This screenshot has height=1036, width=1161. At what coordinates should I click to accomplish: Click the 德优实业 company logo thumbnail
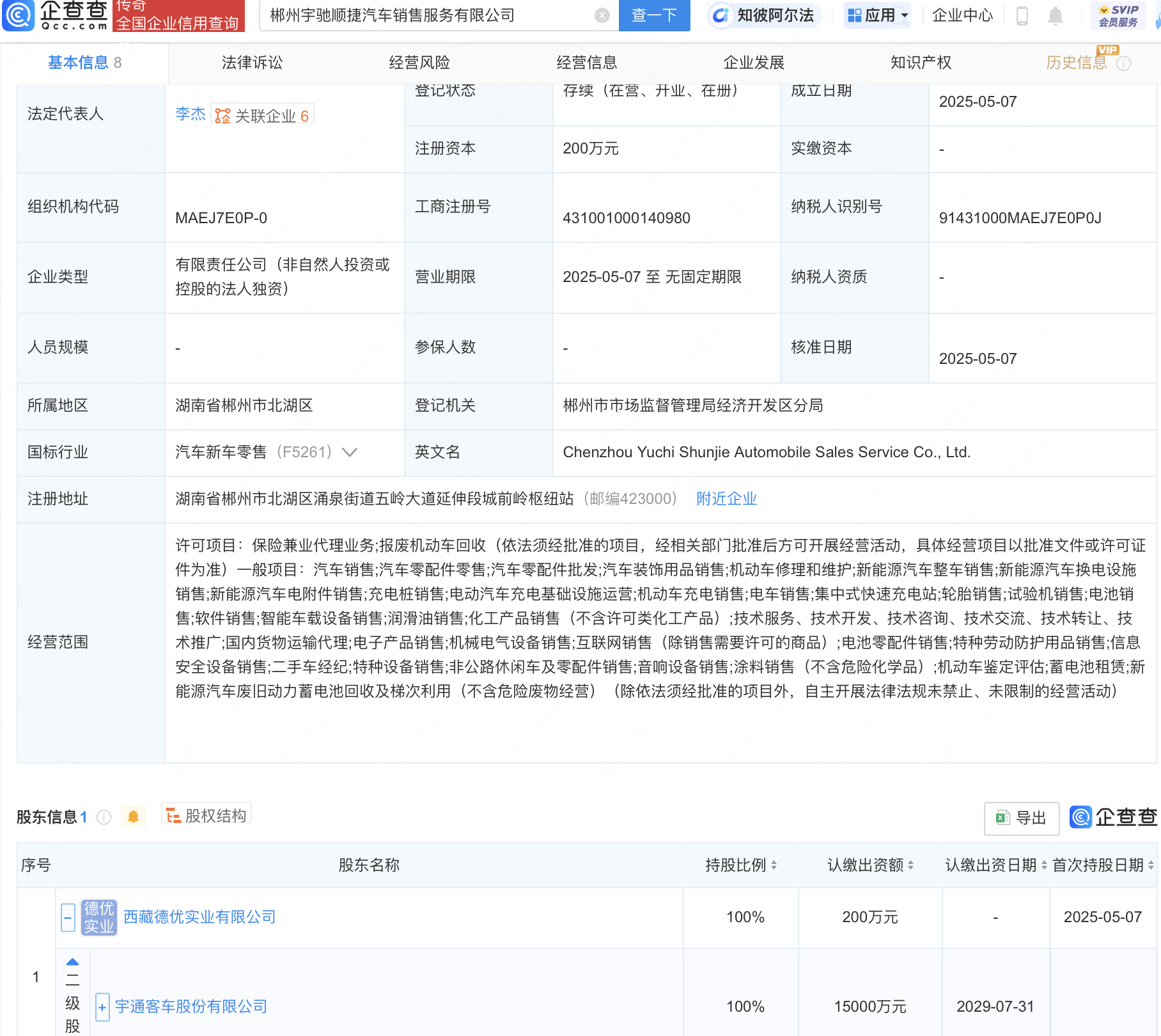pos(99,918)
